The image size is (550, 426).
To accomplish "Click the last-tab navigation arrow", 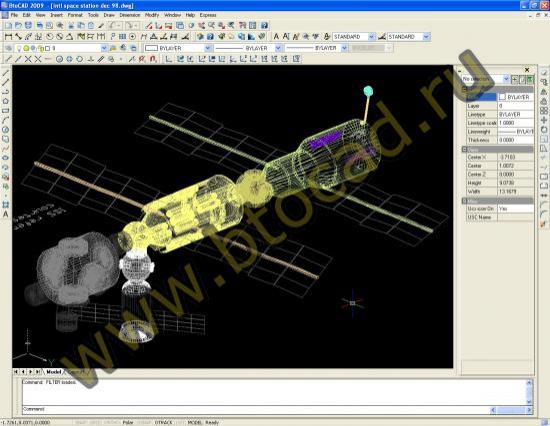I will (38, 372).
